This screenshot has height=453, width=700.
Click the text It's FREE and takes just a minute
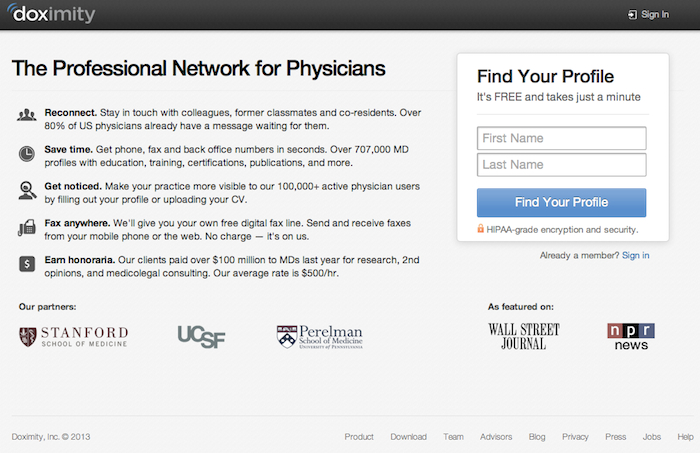[x=558, y=97]
